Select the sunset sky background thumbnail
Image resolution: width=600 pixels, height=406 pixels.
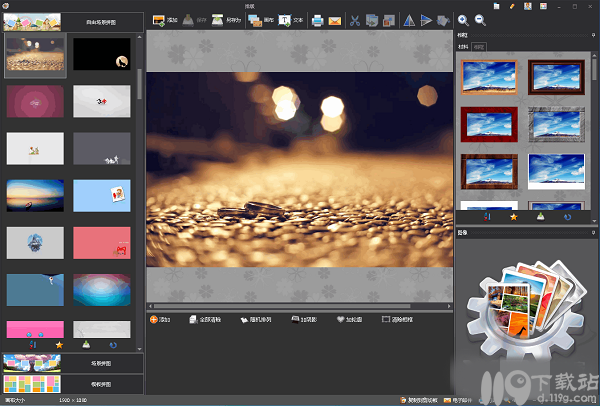tap(35, 196)
